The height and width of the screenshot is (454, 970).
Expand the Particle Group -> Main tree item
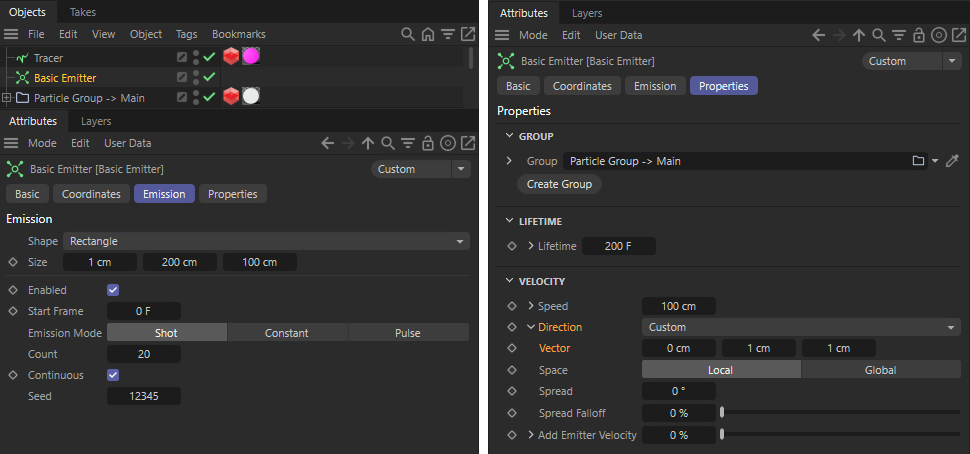pos(6,98)
